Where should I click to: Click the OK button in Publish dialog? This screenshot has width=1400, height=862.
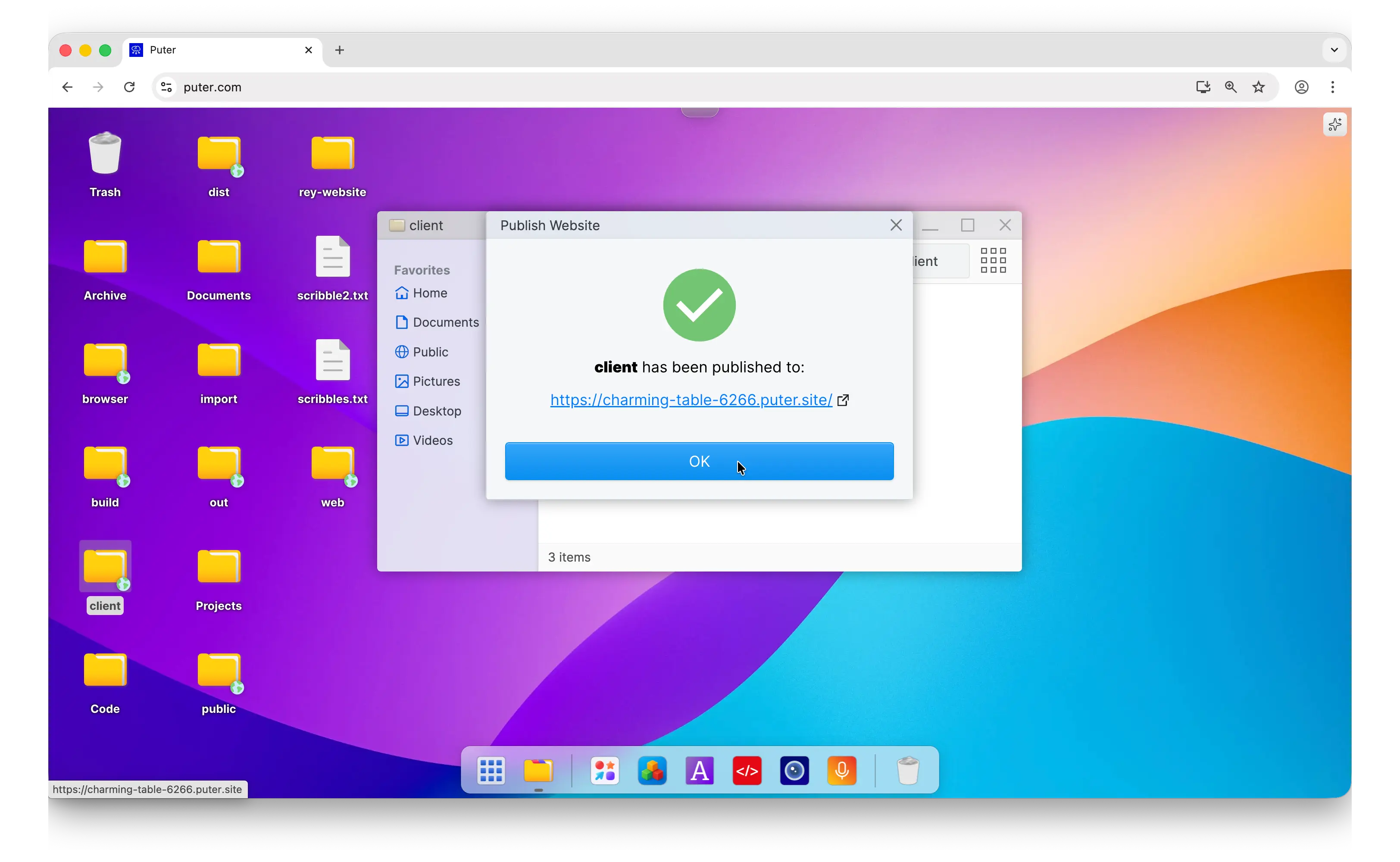click(699, 461)
